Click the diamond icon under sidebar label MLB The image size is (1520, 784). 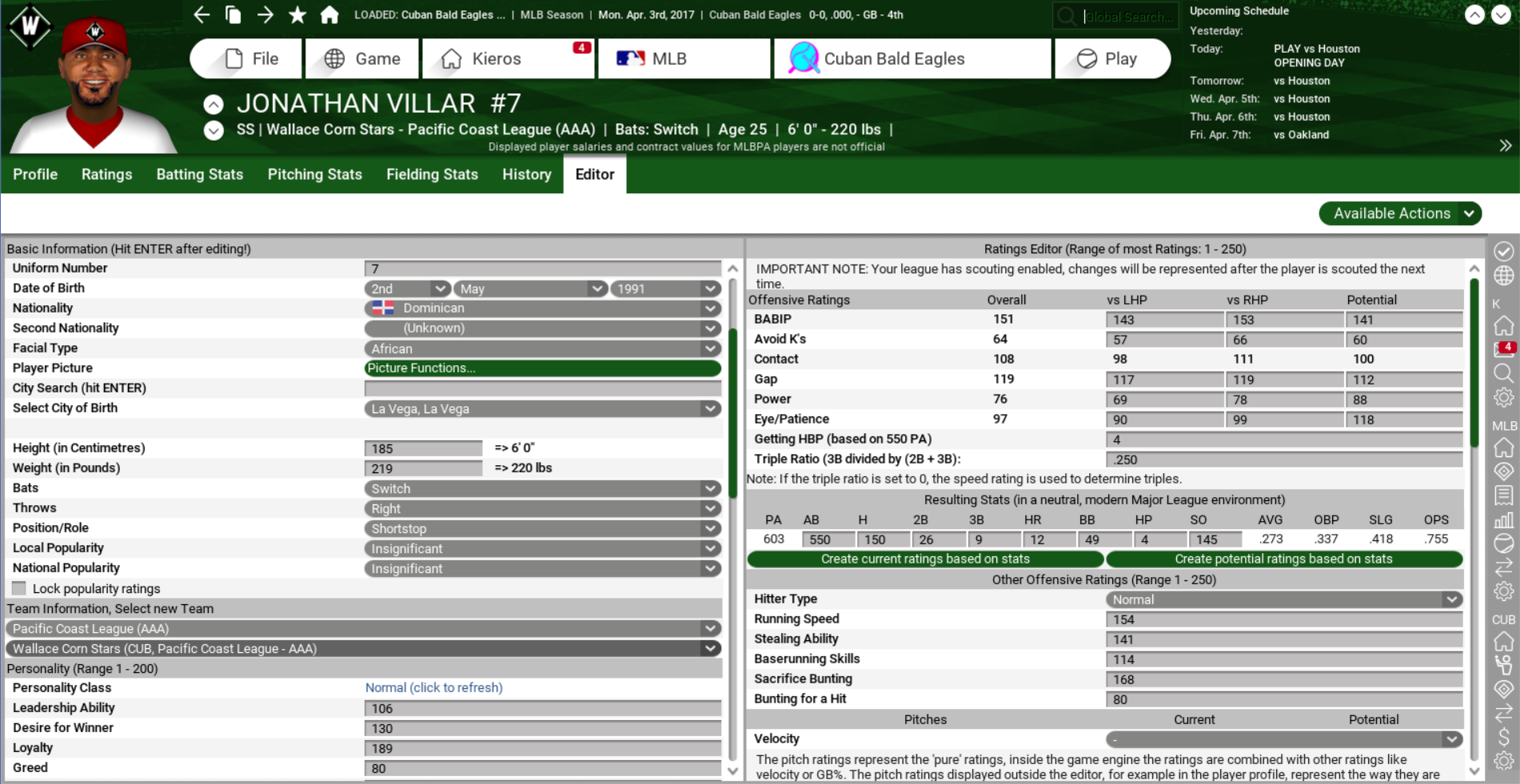point(1504,472)
